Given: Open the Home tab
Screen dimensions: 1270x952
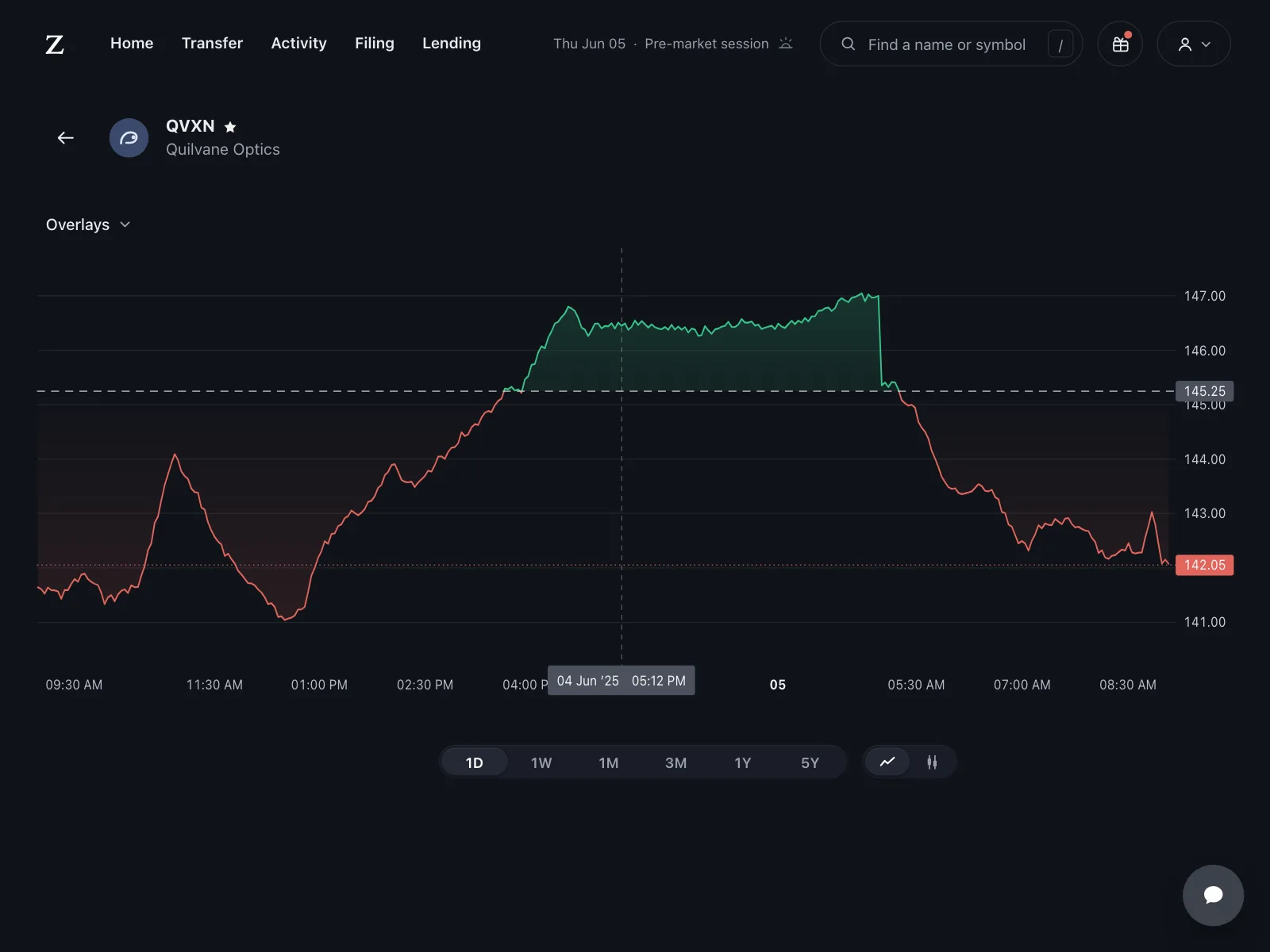Looking at the screenshot, I should click(x=132, y=43).
